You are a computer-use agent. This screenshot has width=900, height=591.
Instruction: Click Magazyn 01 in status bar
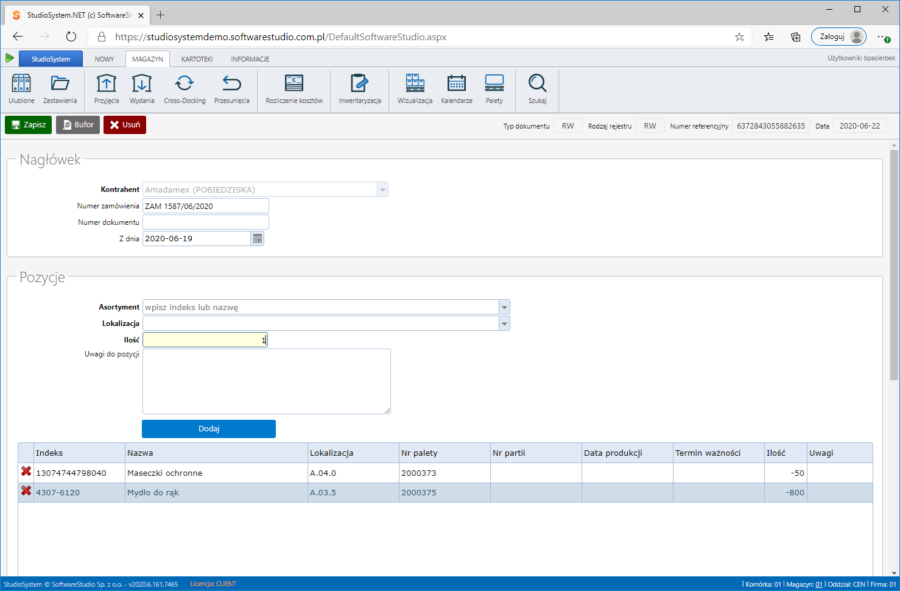[804, 584]
